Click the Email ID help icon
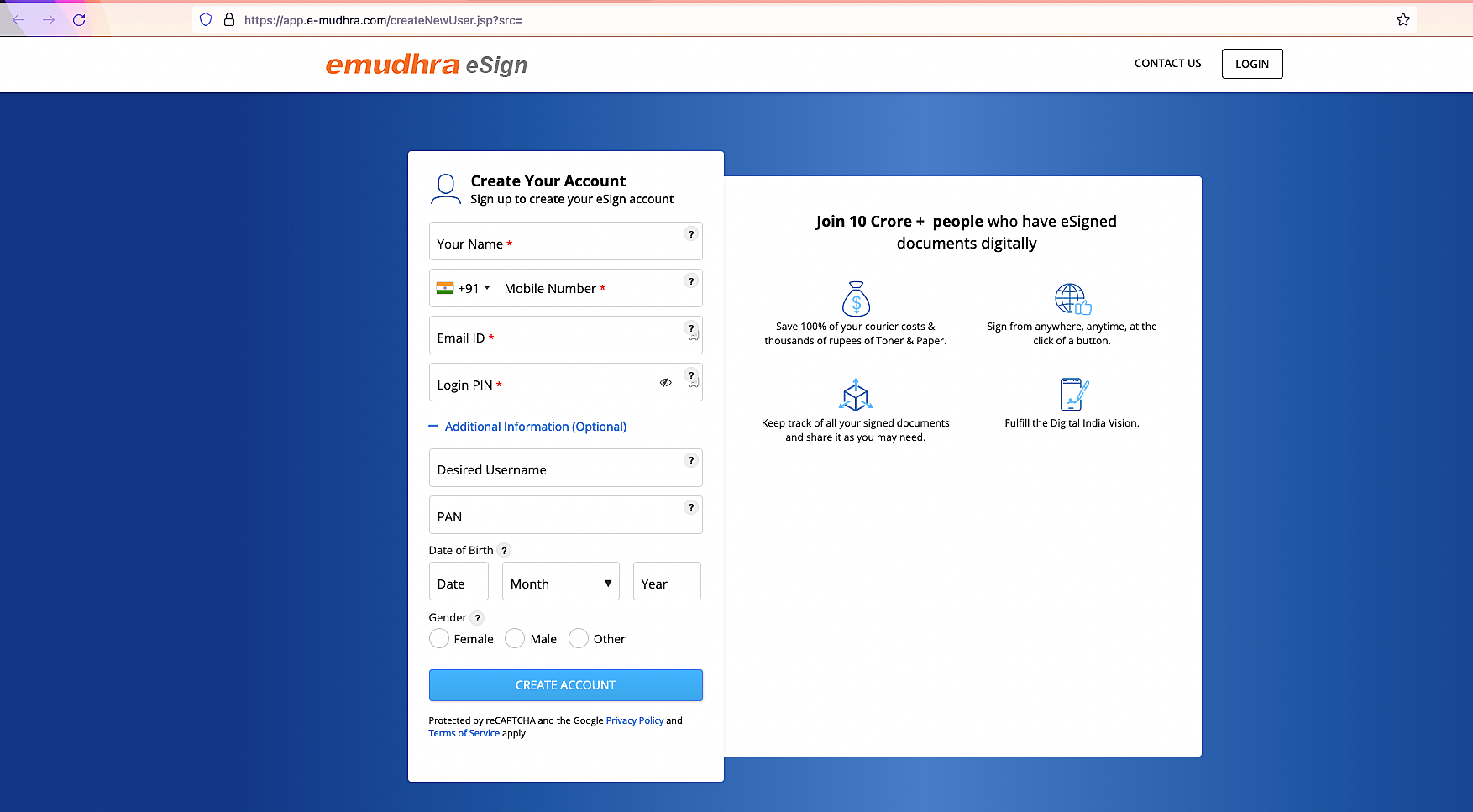The width and height of the screenshot is (1473, 812). click(x=691, y=328)
